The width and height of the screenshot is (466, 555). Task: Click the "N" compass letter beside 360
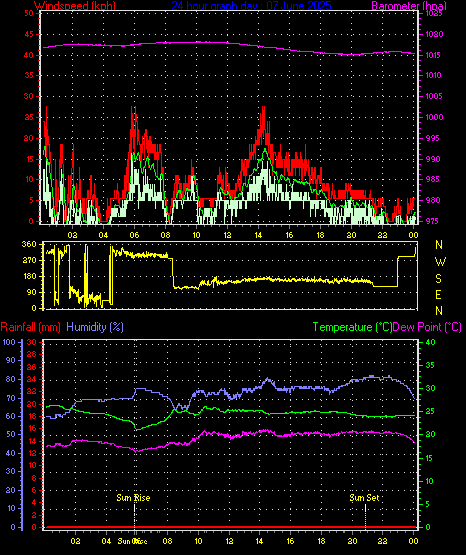(439, 245)
